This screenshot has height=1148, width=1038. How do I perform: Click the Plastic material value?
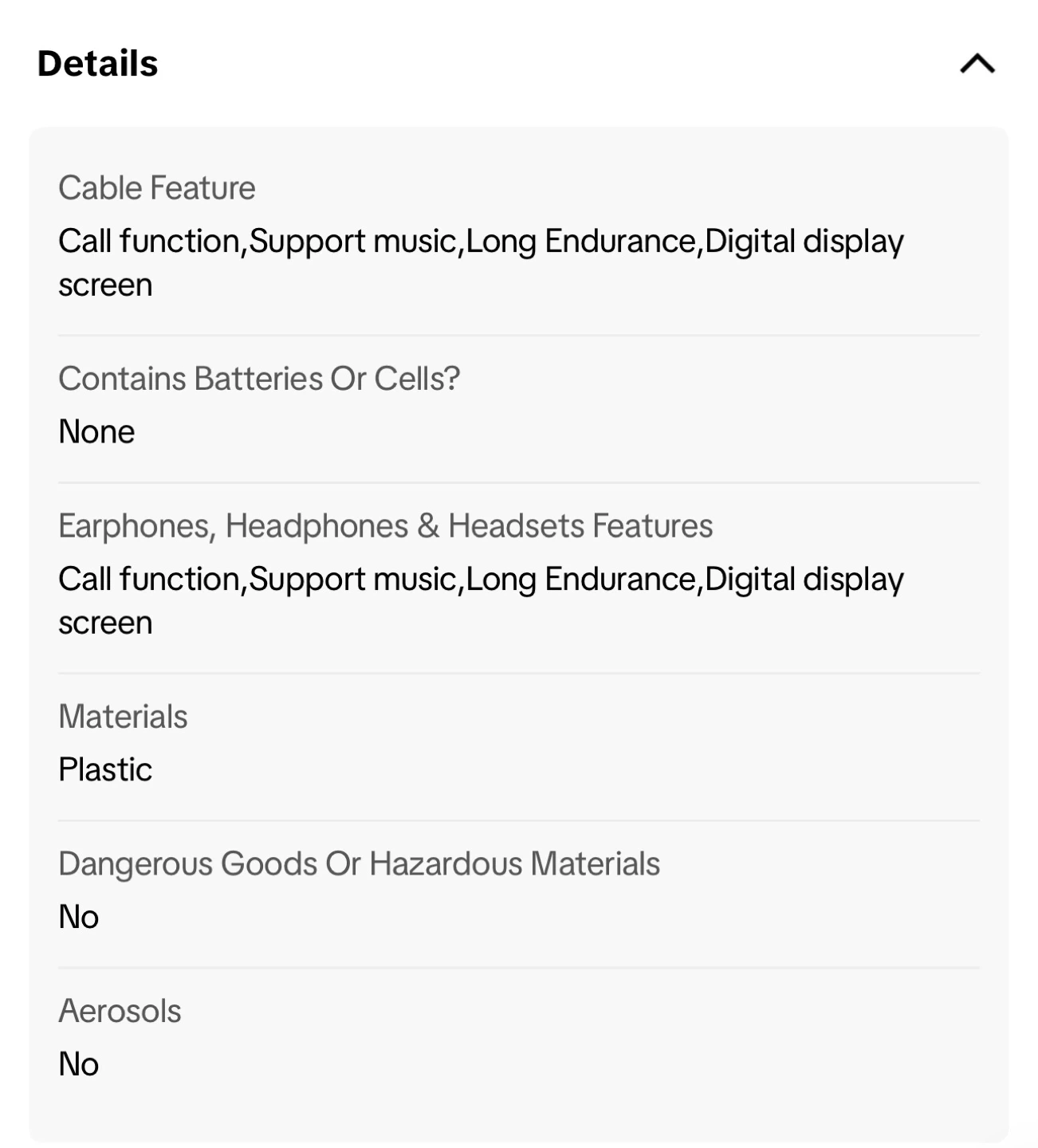(x=105, y=769)
